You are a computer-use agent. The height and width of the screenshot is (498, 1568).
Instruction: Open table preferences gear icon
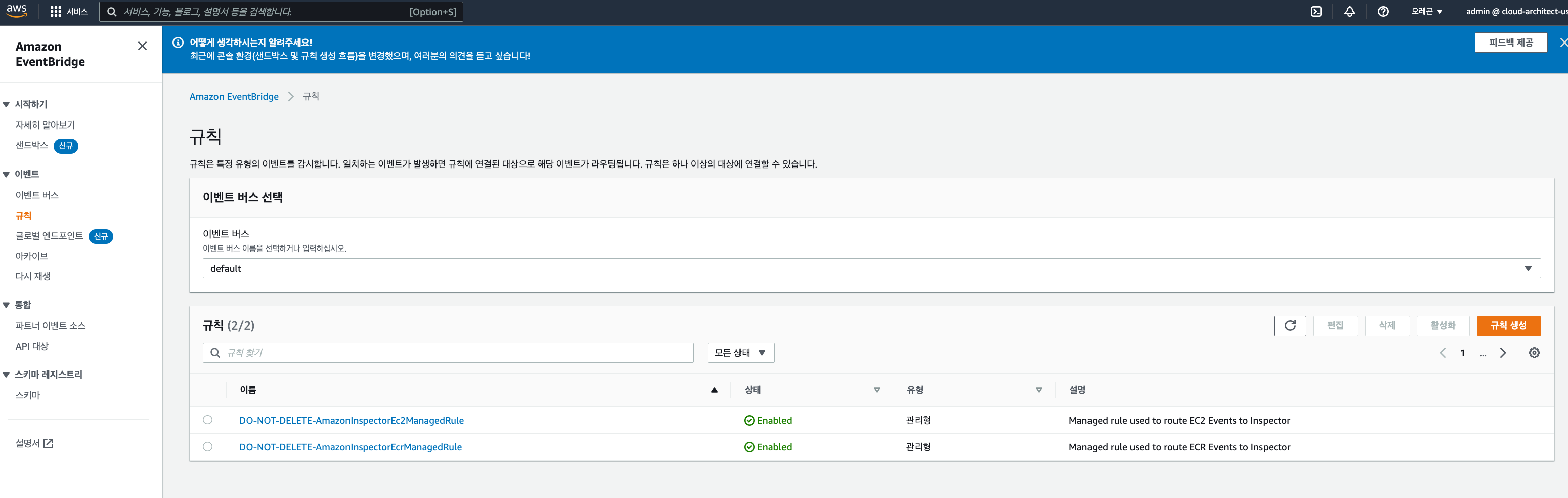point(1534,352)
